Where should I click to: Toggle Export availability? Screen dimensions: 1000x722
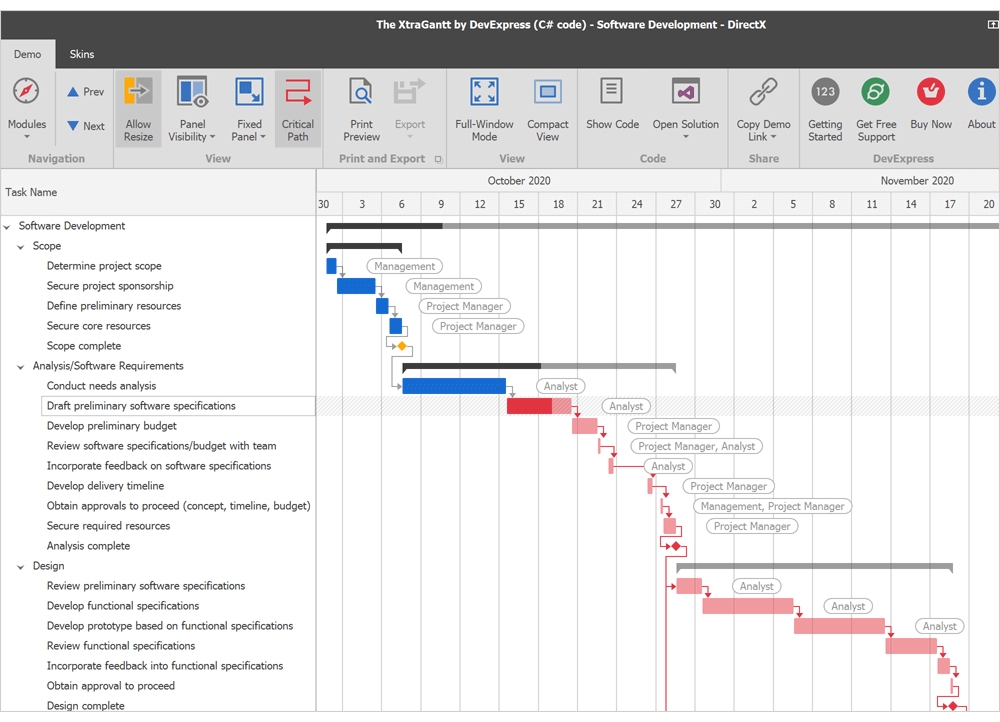pyautogui.click(x=409, y=105)
